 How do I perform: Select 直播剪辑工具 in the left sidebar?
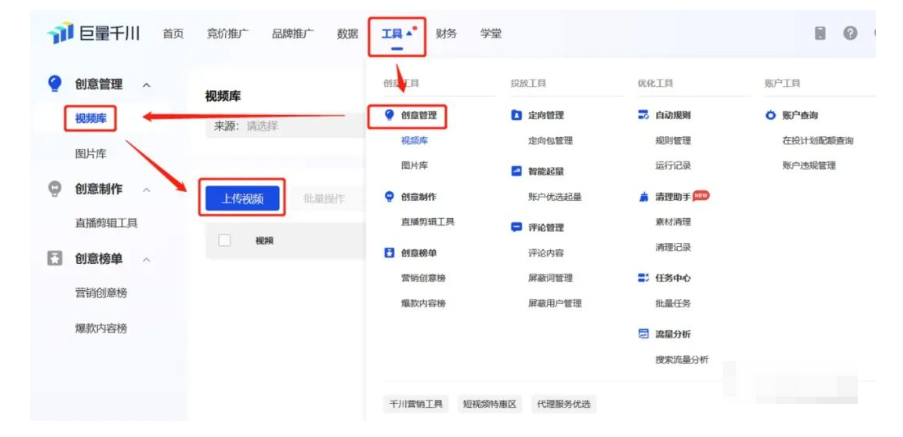(x=107, y=223)
